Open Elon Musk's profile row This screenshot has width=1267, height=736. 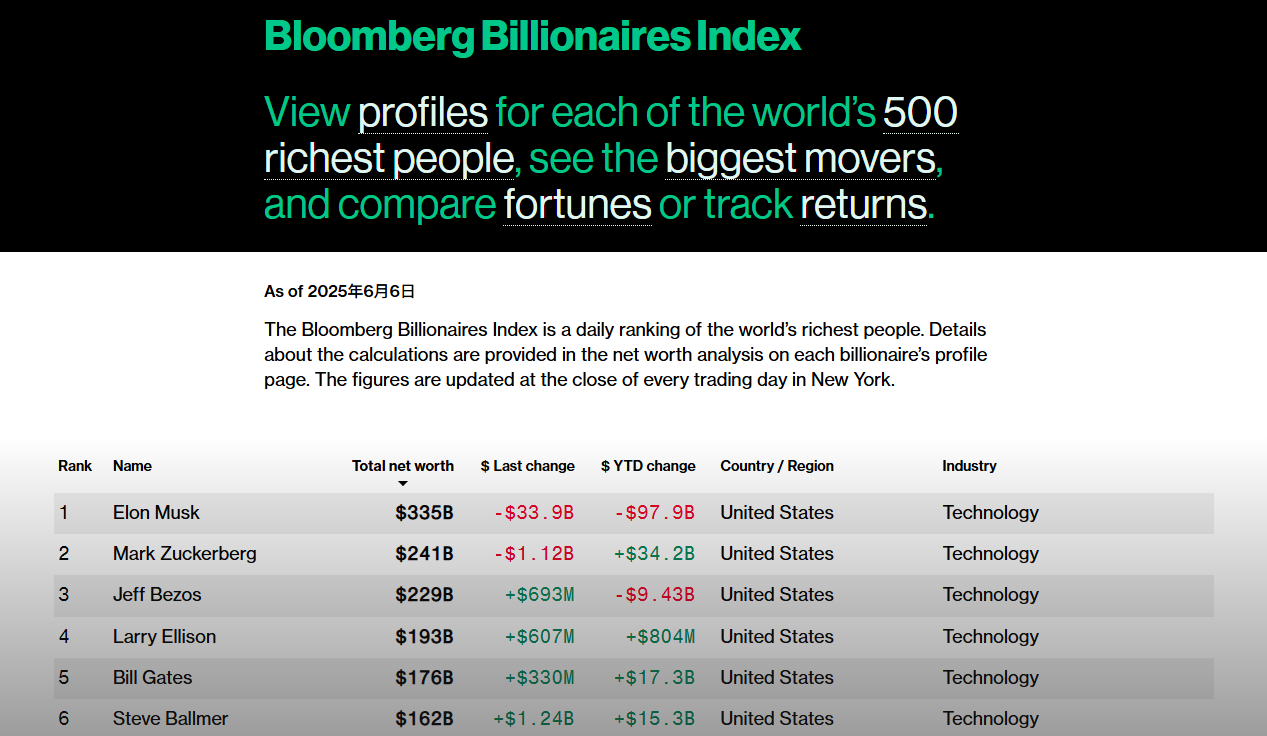tap(156, 513)
